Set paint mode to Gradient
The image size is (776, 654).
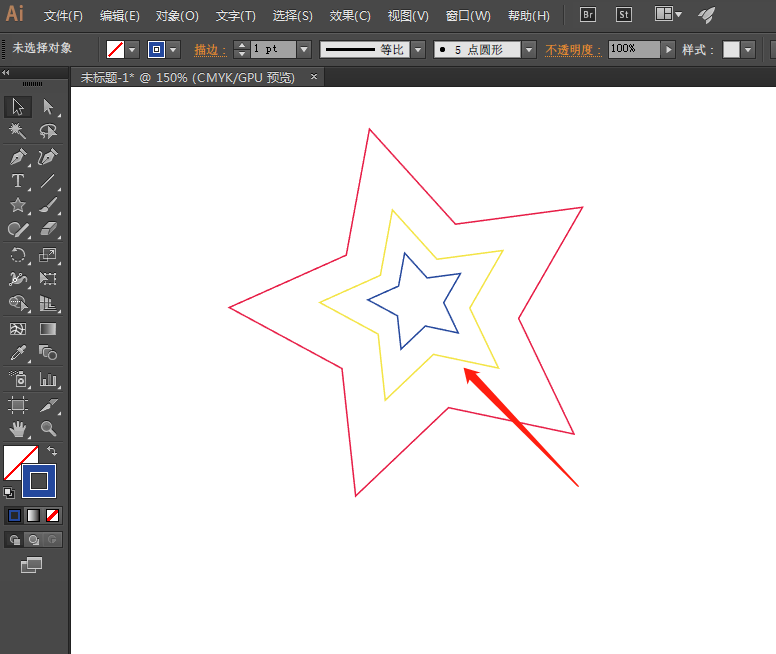click(34, 515)
